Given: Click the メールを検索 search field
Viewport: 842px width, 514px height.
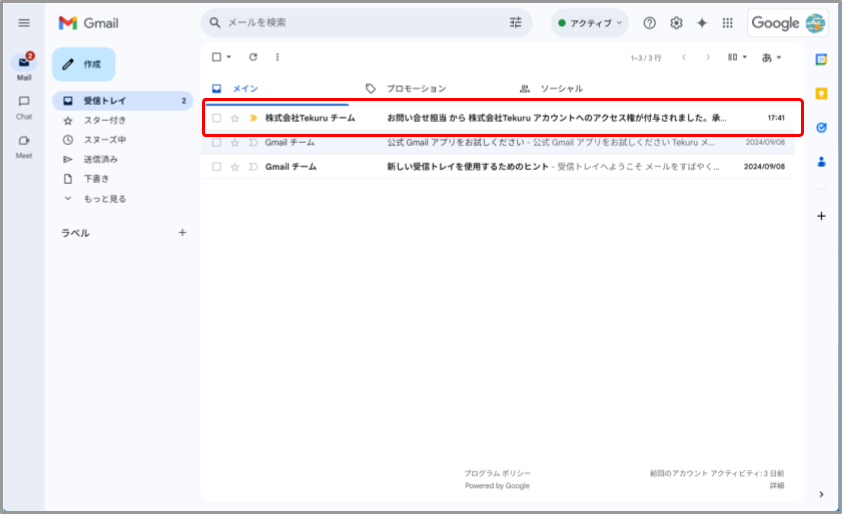Looking at the screenshot, I should (365, 23).
